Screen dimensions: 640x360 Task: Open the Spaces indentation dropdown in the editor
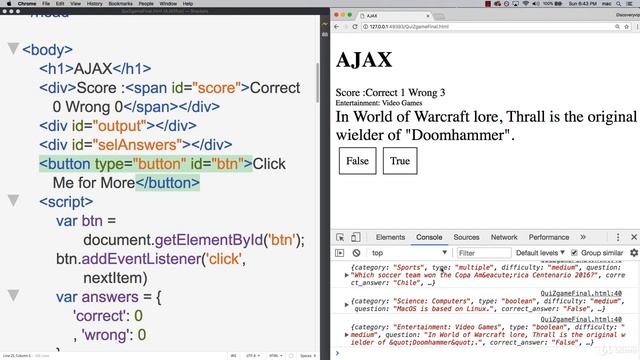308,356
